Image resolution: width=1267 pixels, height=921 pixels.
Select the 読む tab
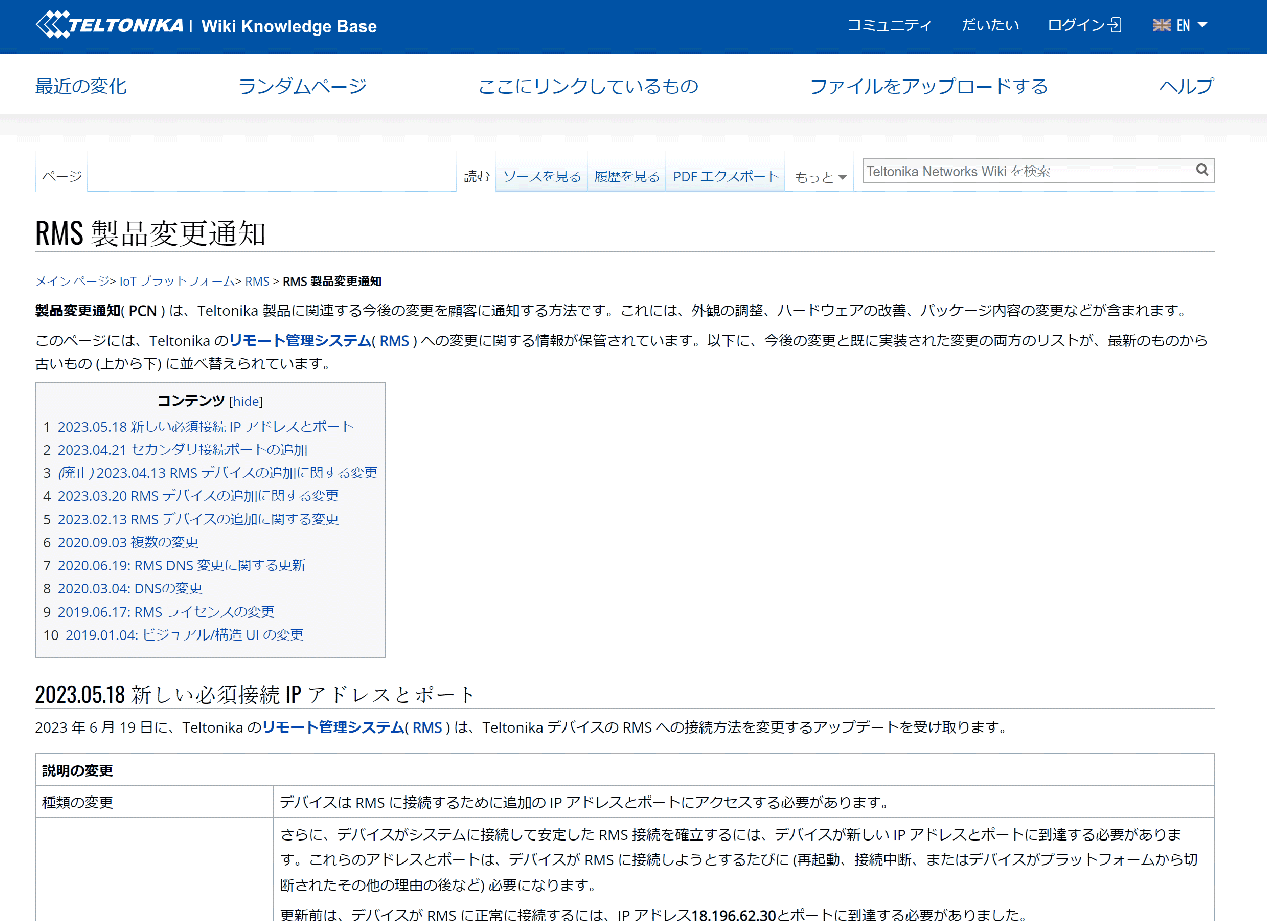(x=476, y=176)
